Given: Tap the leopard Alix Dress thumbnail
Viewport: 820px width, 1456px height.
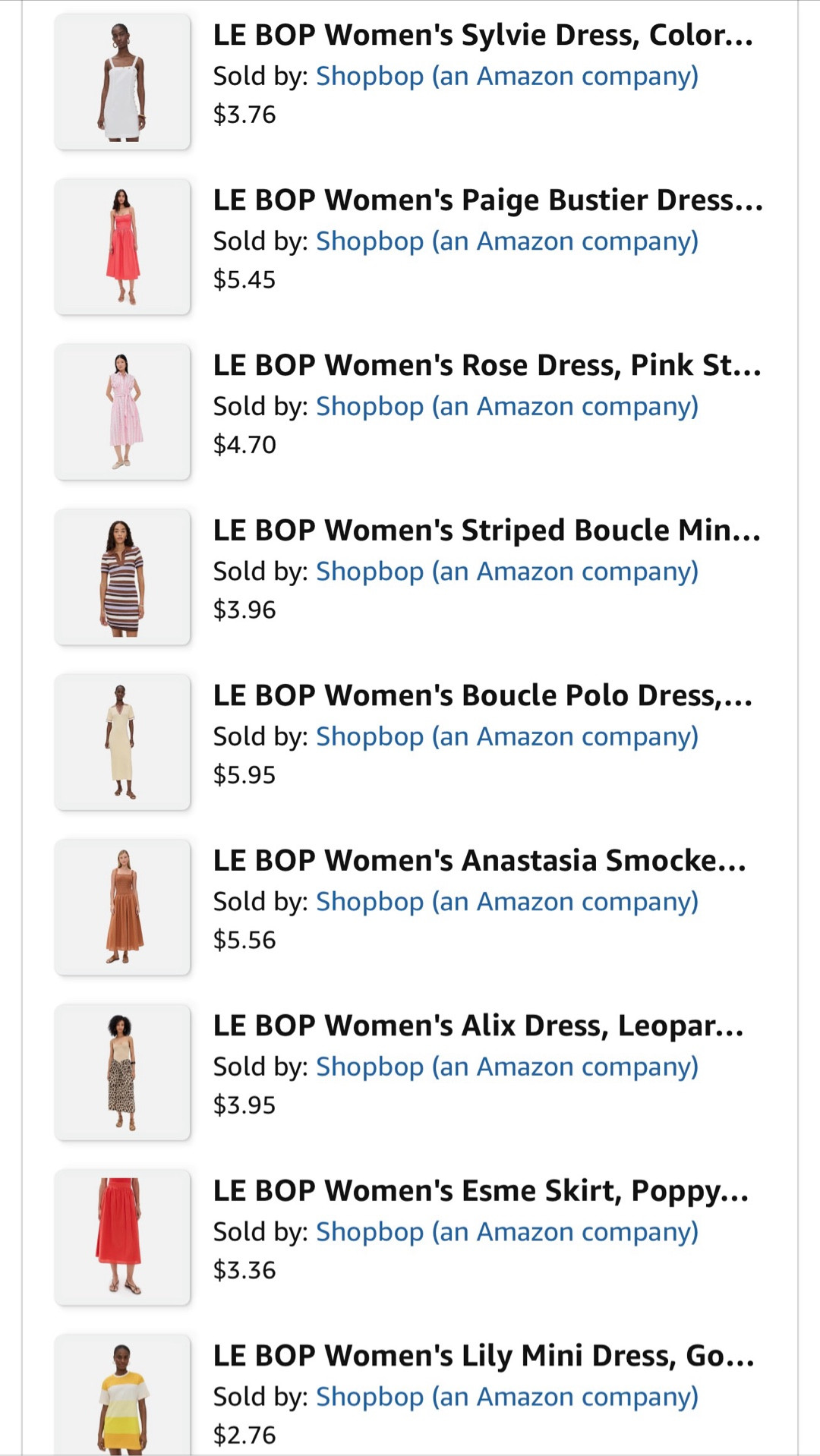Looking at the screenshot, I should point(122,1072).
